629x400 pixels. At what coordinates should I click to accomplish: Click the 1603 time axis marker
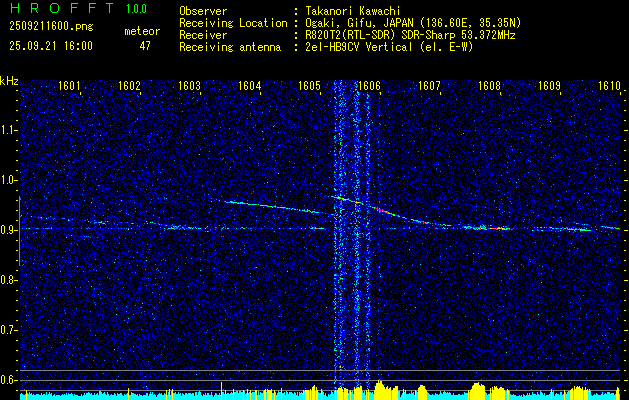click(x=189, y=85)
